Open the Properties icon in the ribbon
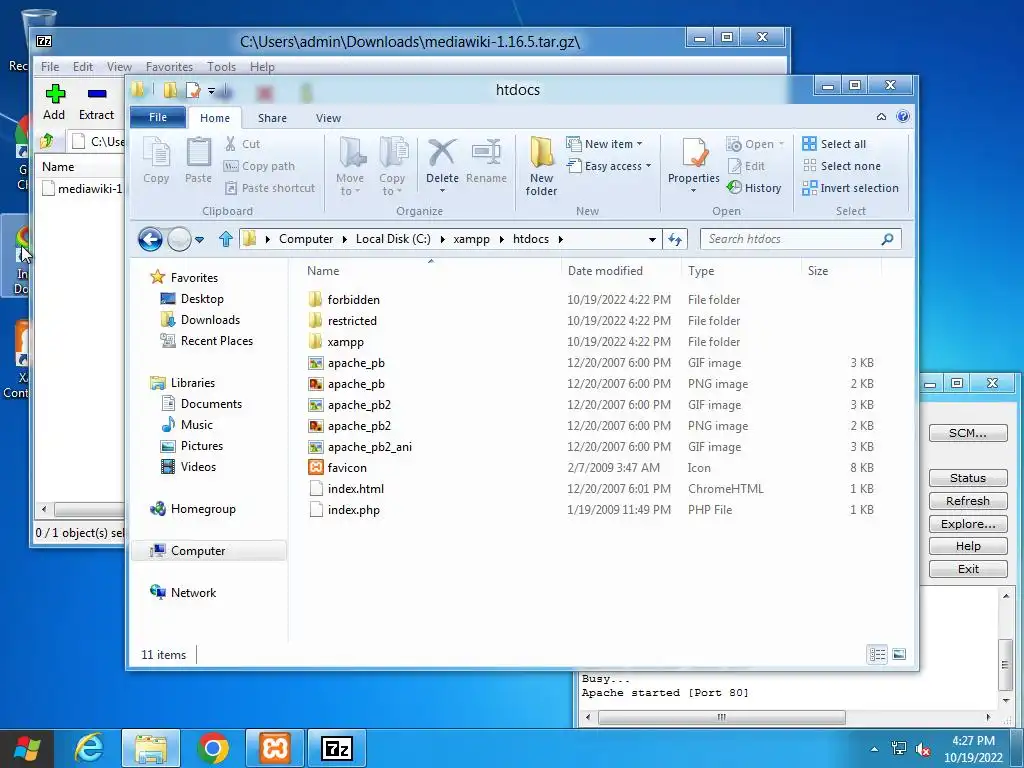1024x768 pixels. [x=694, y=153]
